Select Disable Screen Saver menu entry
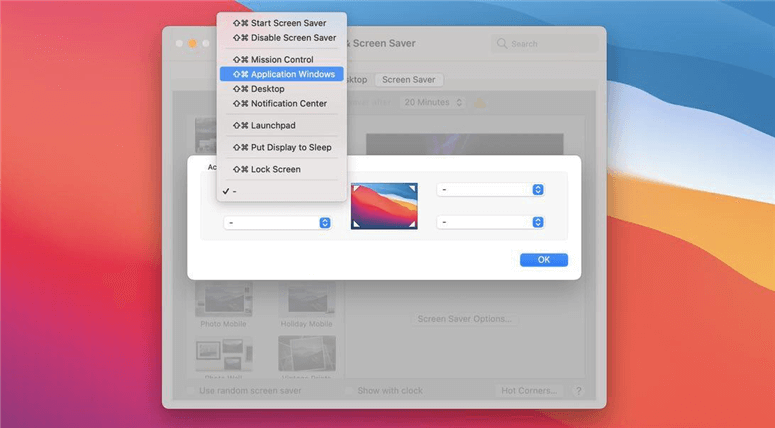Image resolution: width=775 pixels, height=428 pixels. [x=284, y=38]
